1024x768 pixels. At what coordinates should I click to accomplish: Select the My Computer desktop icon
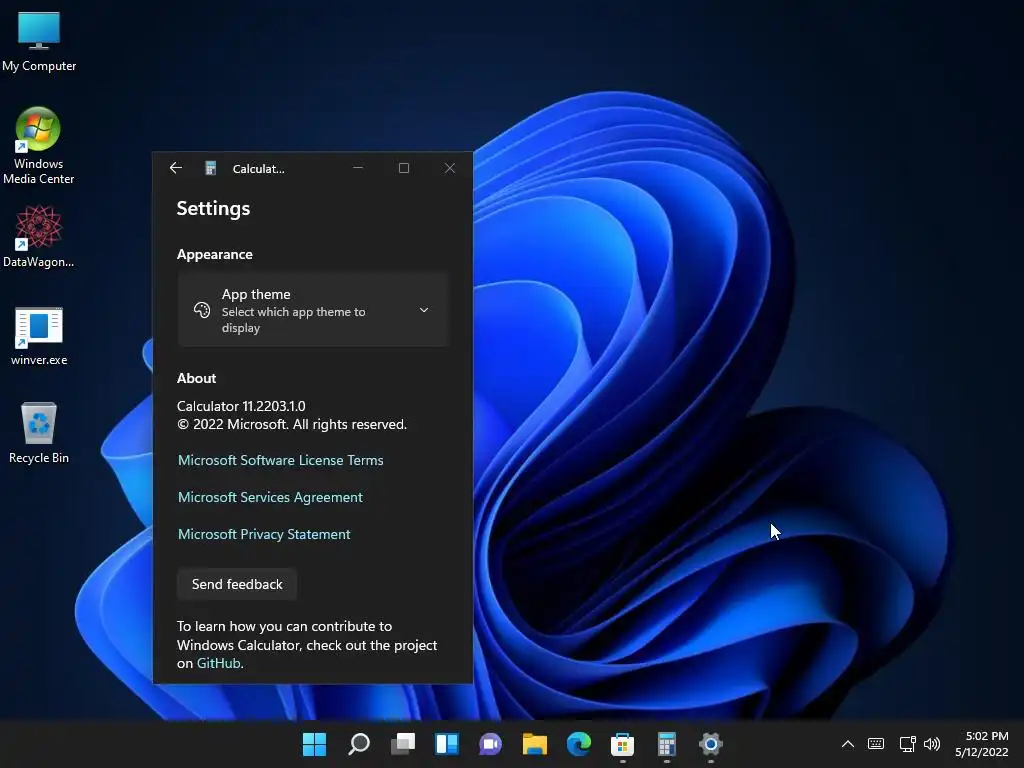39,41
